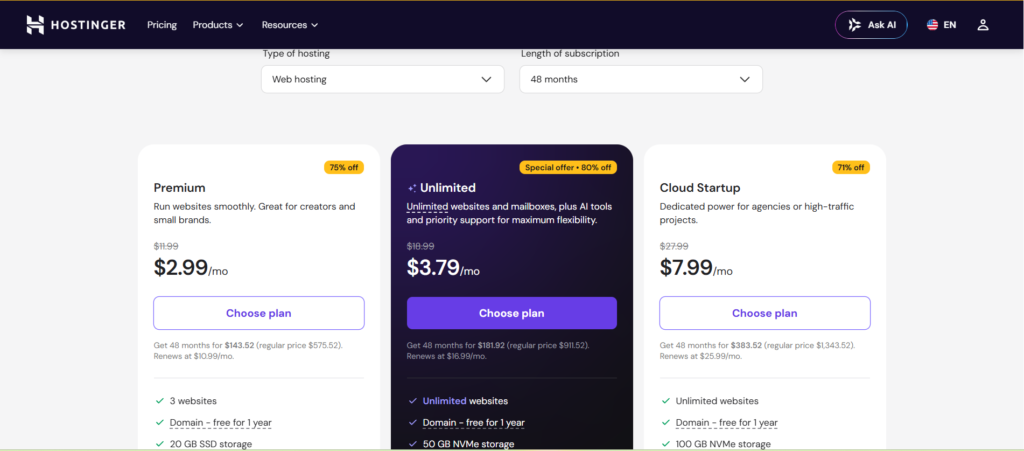Click 'Renews at $10.99/mo' text
Viewport: 1024px width, 451px height.
tap(194, 356)
